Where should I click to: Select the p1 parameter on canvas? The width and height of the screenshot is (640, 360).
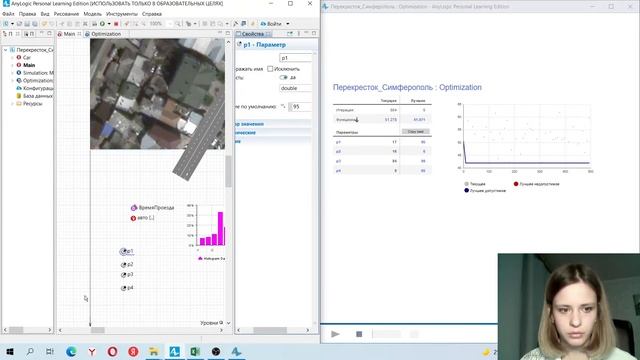[127, 251]
